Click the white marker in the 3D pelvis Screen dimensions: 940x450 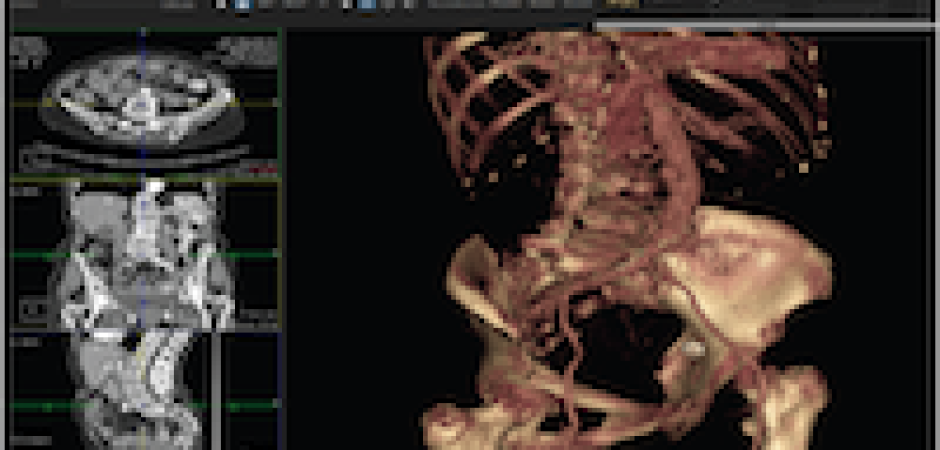(693, 347)
